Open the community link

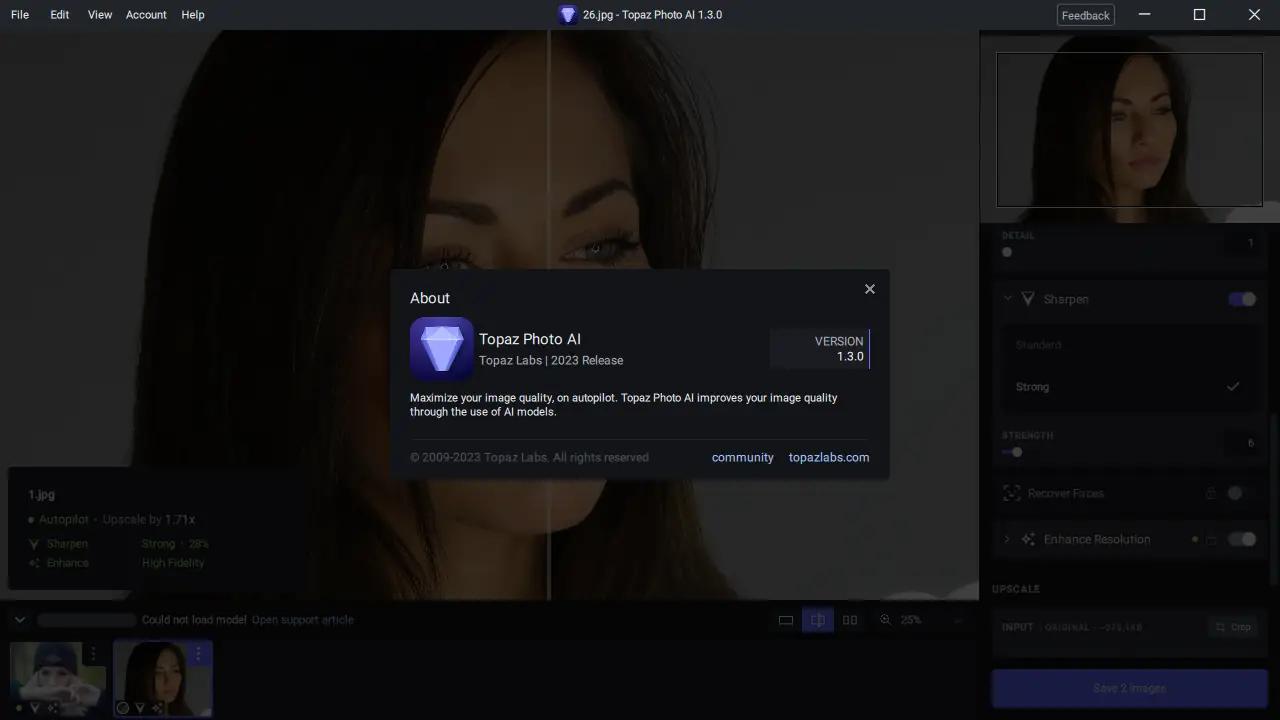click(x=743, y=457)
